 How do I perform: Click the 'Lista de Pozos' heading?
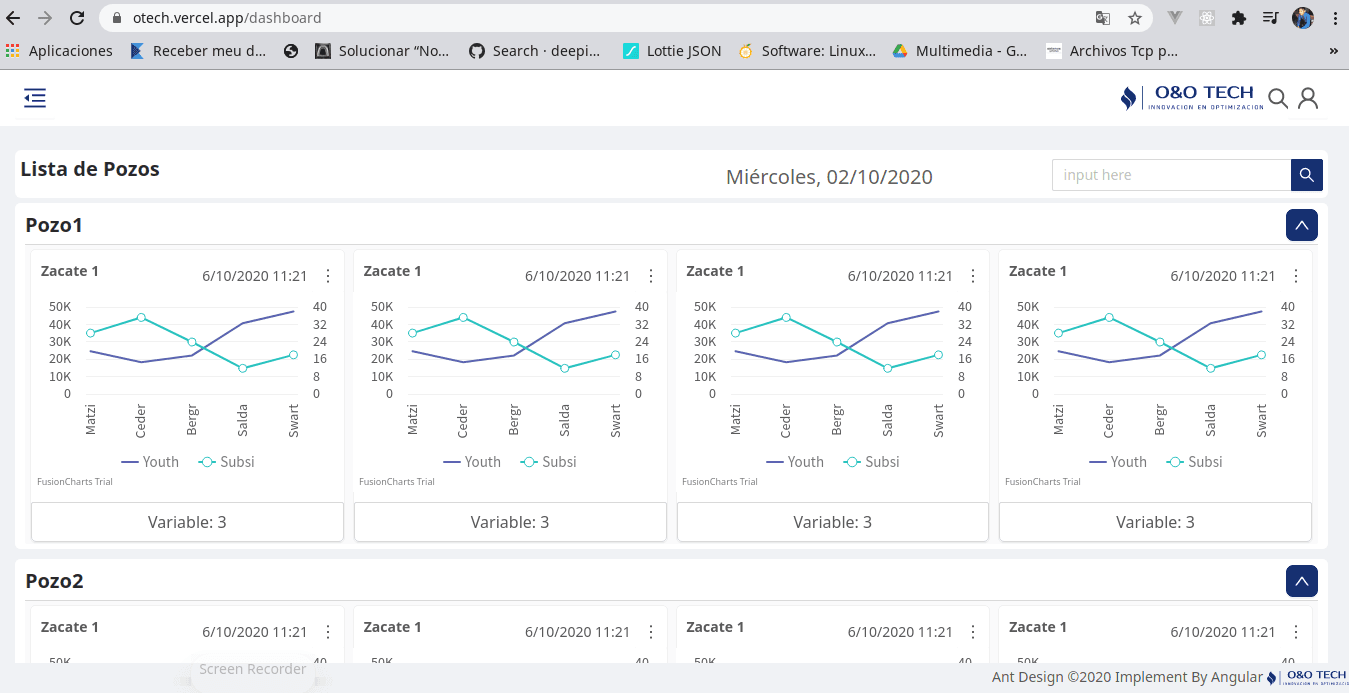(90, 169)
